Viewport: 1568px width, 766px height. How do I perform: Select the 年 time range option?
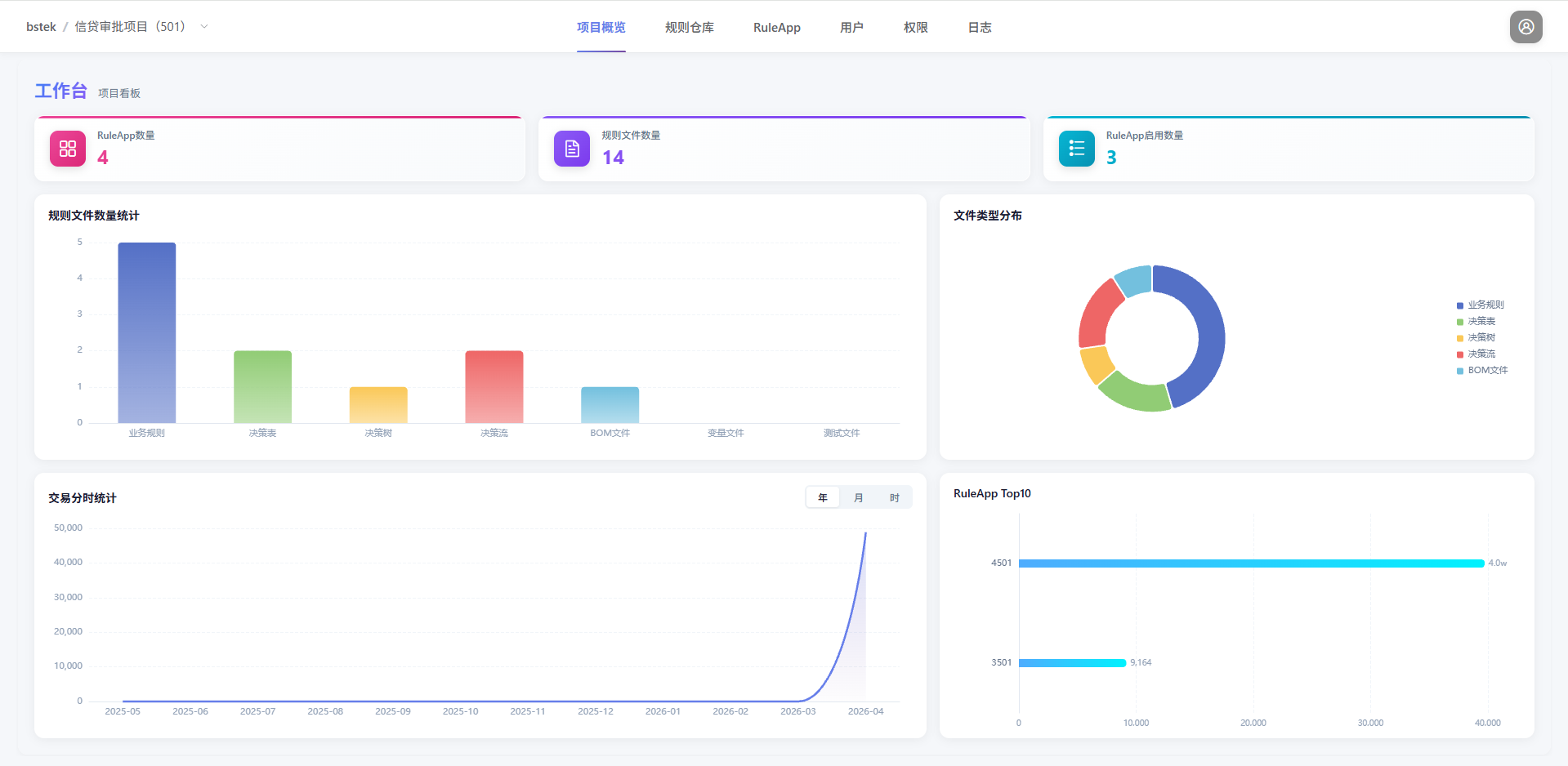tap(823, 498)
